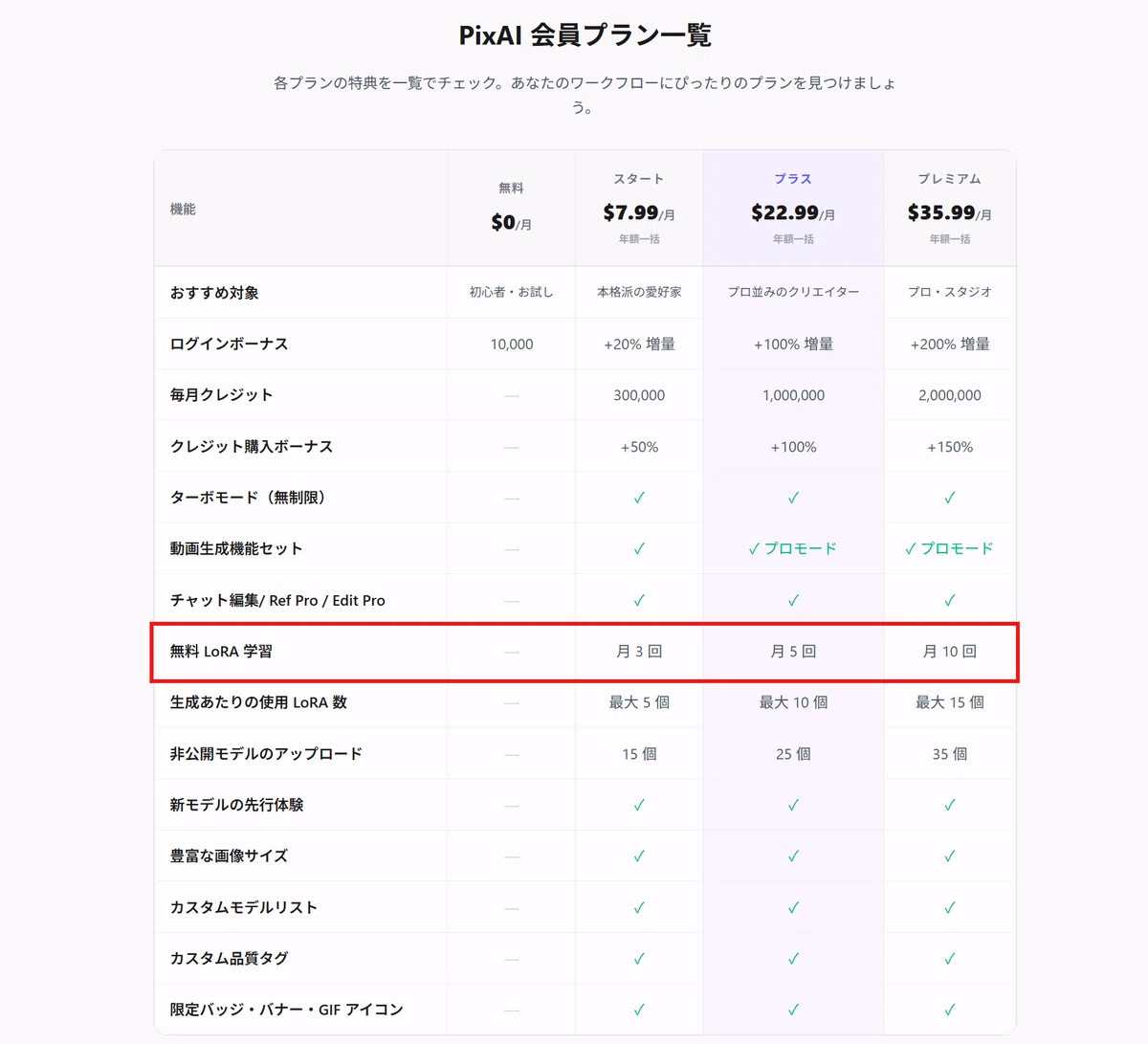Click カスタムモデルリスト checkmark under プラス
The width and height of the screenshot is (1148, 1044).
click(x=793, y=907)
